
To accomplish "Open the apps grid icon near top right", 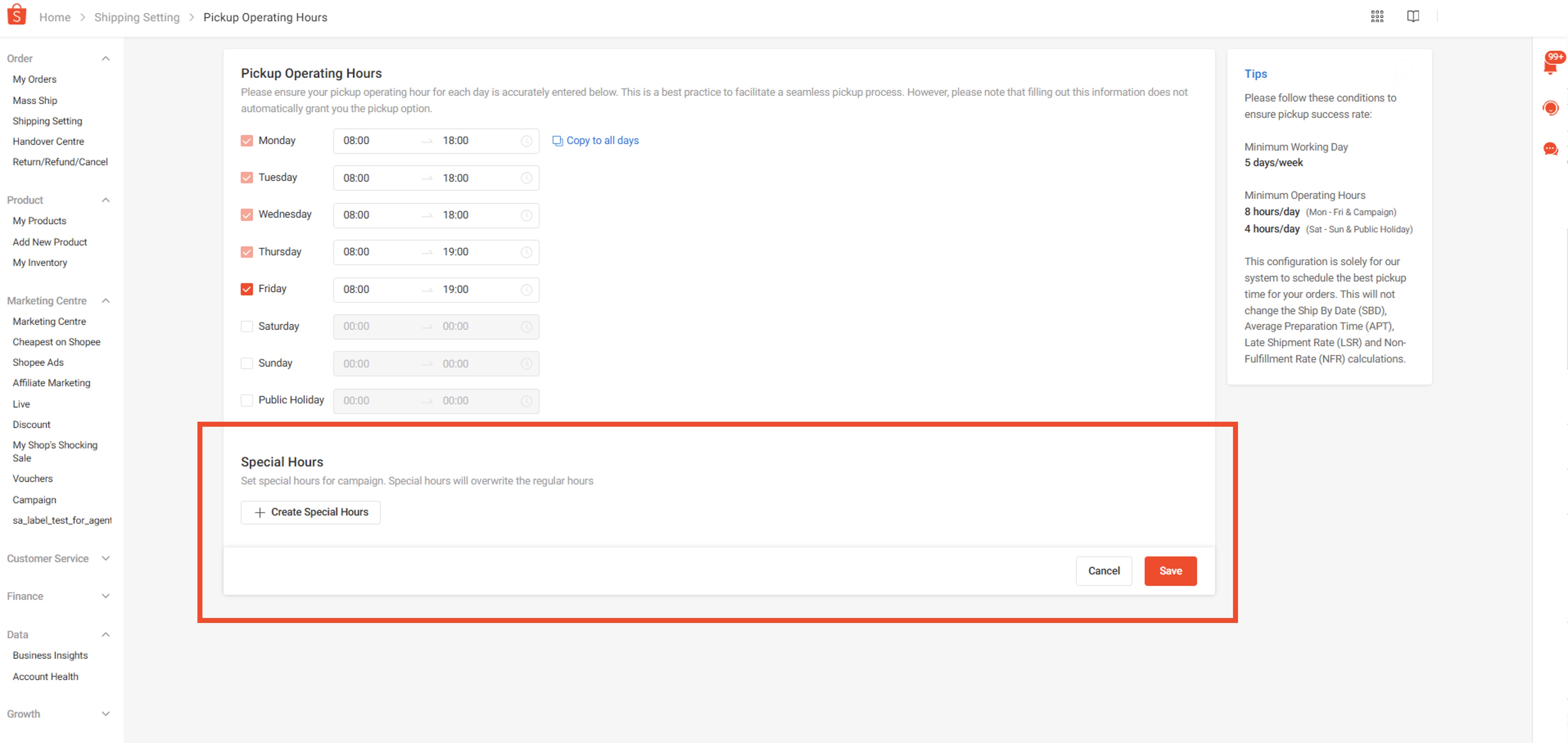I will click(x=1377, y=16).
